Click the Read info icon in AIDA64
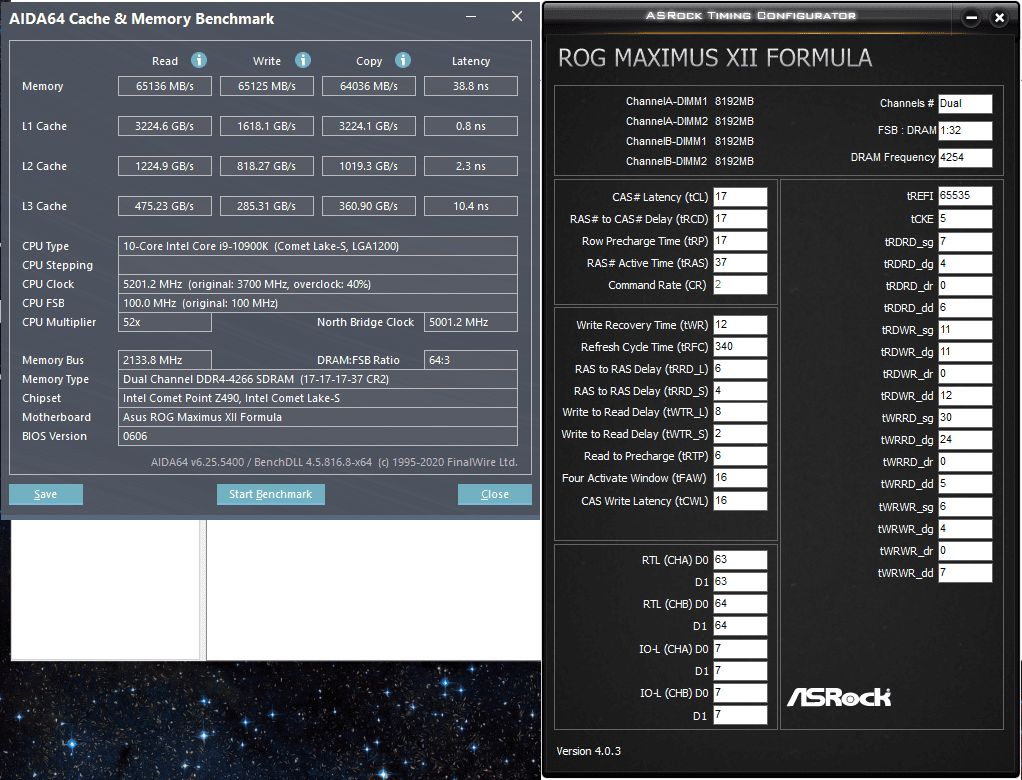 coord(199,61)
